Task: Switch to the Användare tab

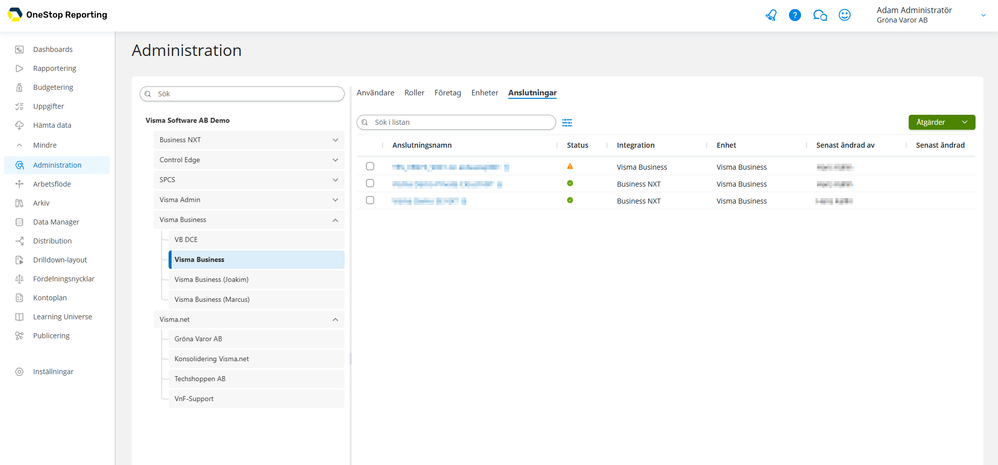Action: point(375,93)
